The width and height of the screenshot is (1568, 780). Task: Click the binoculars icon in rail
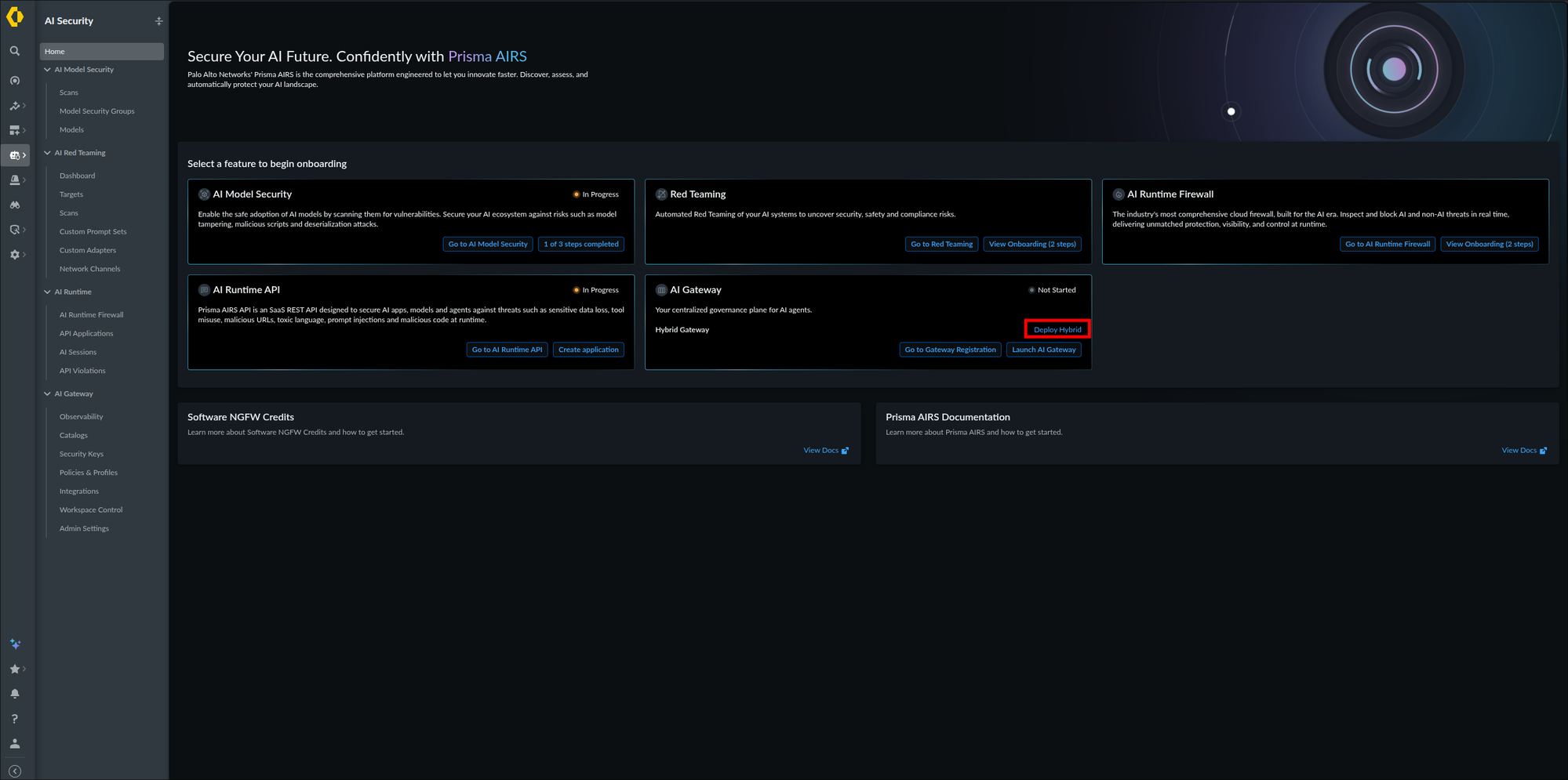(15, 205)
